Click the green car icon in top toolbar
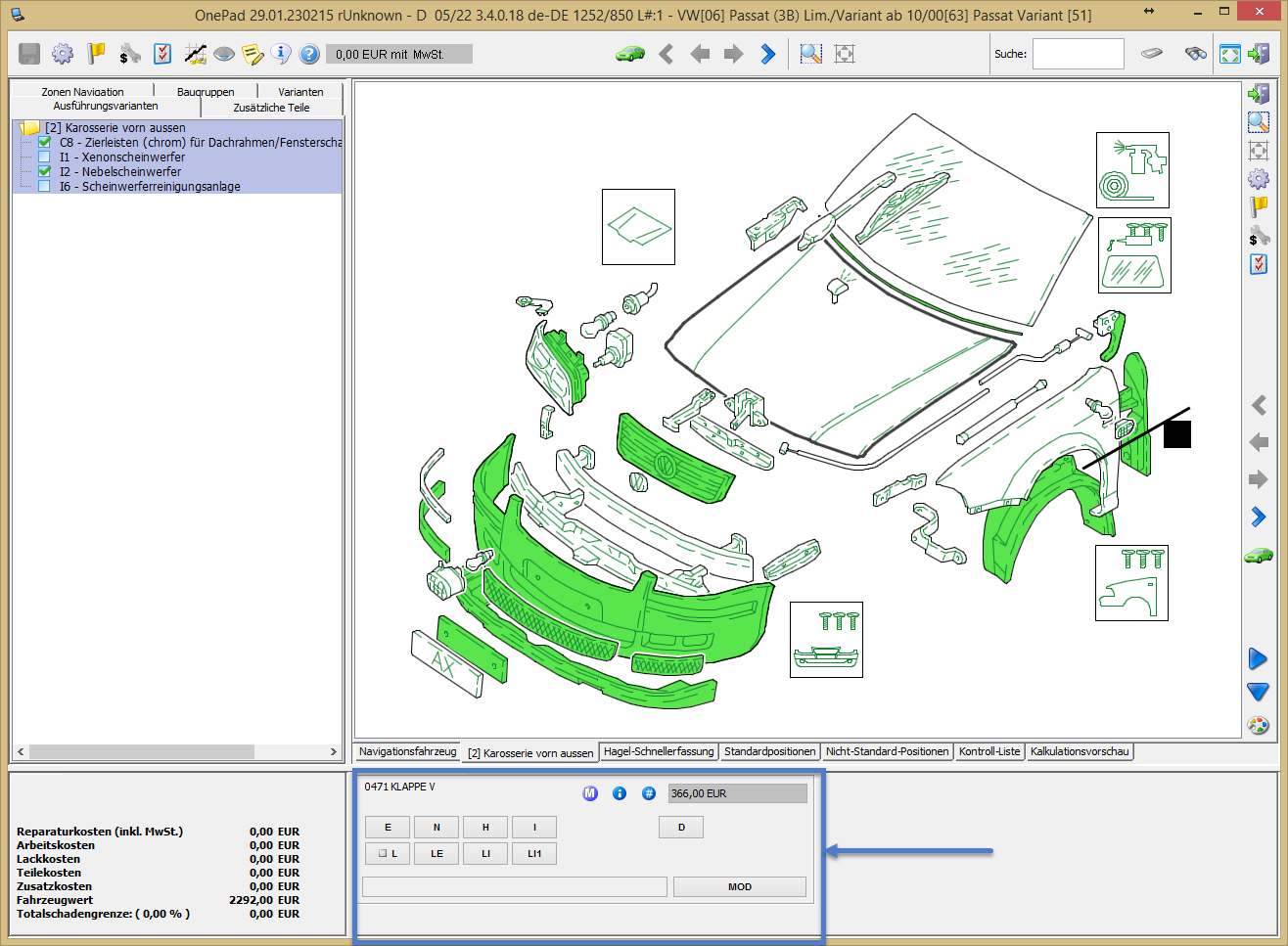 click(630, 54)
